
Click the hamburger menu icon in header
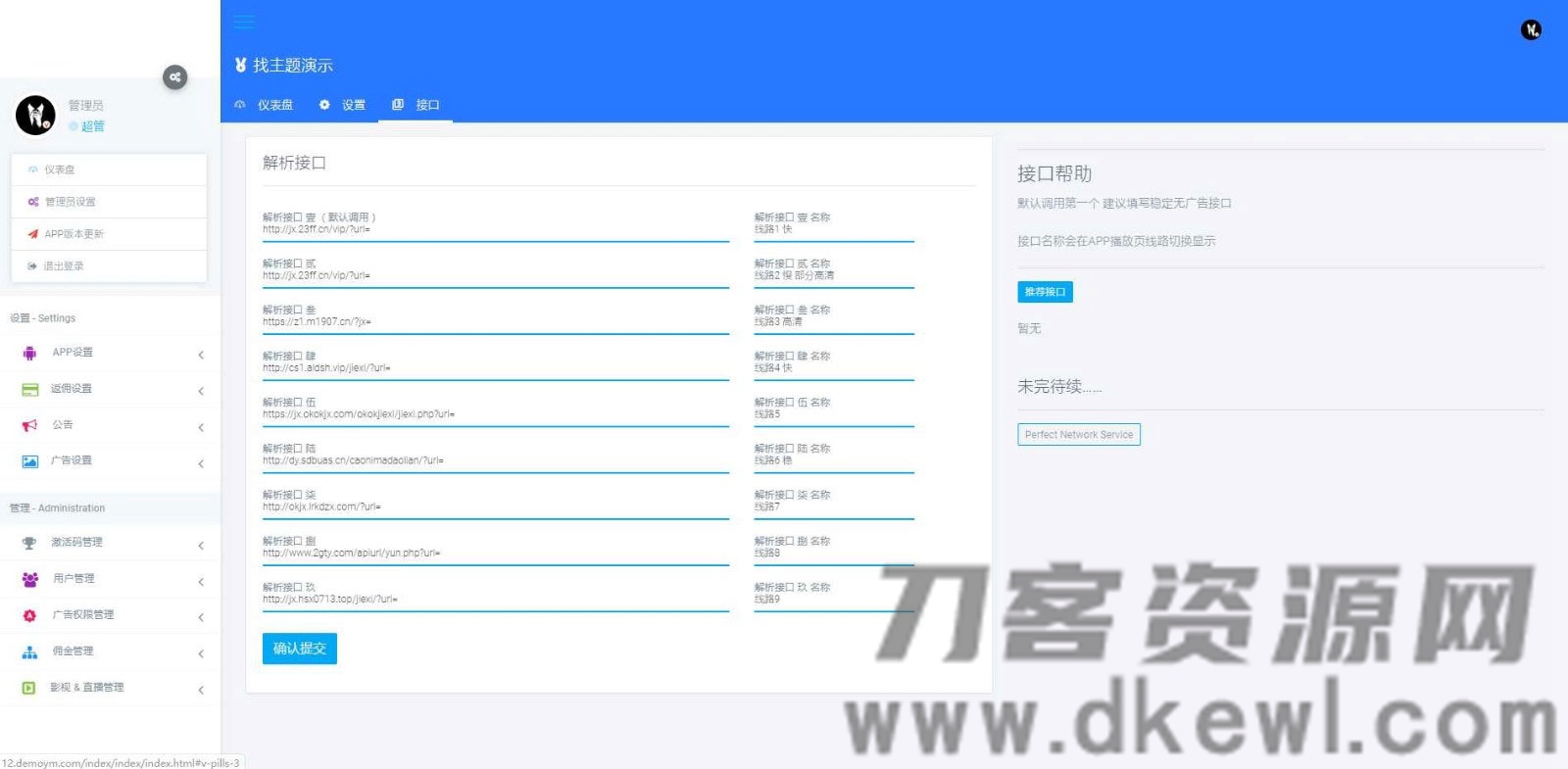[x=244, y=22]
